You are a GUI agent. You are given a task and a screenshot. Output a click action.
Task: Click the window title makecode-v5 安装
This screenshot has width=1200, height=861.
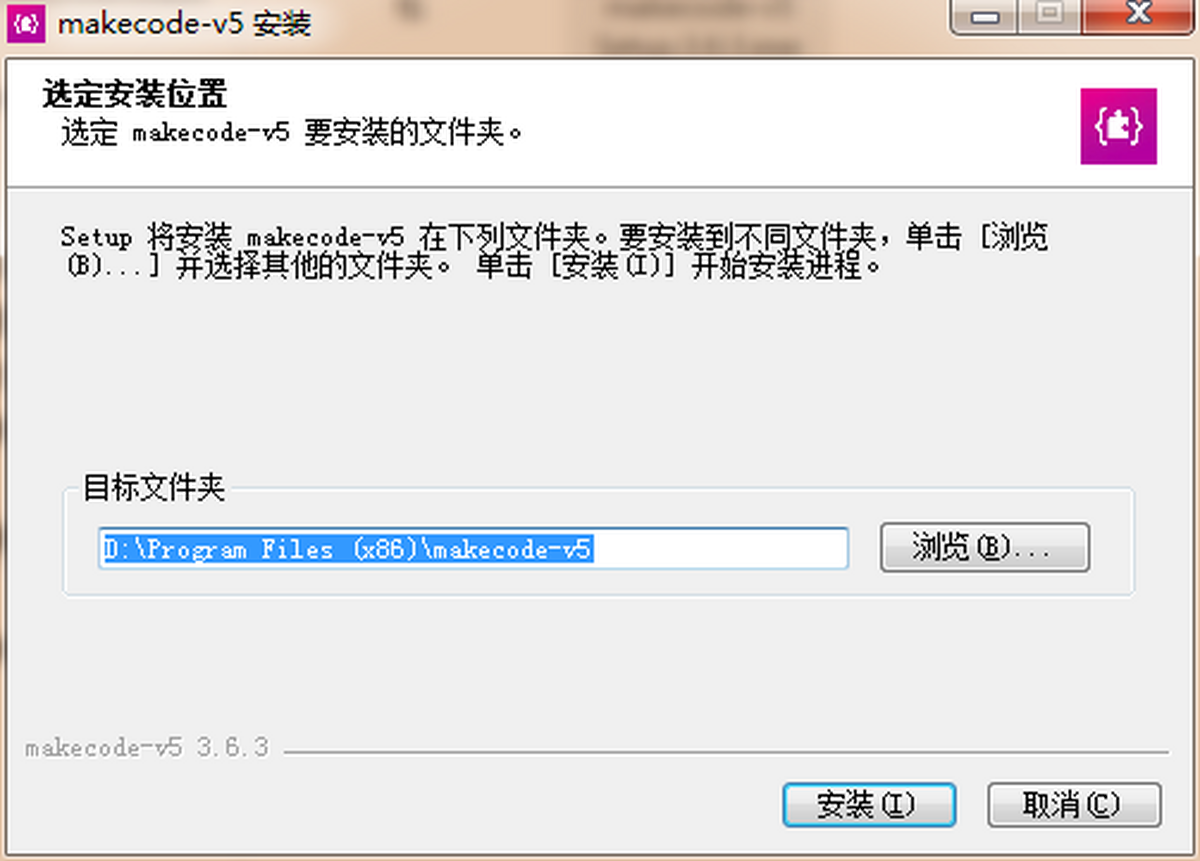point(185,23)
